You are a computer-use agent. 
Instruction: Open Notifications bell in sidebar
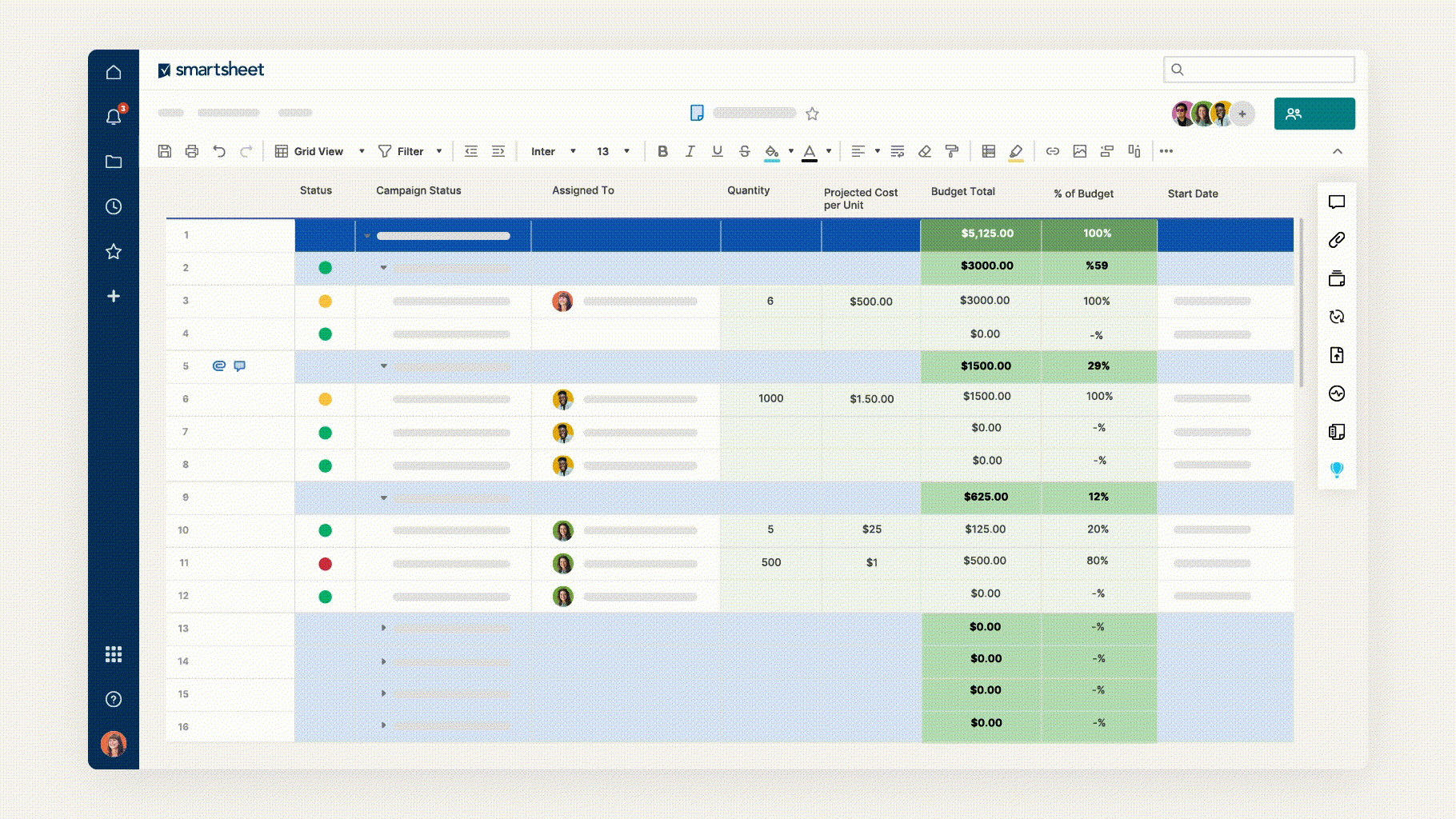[114, 117]
